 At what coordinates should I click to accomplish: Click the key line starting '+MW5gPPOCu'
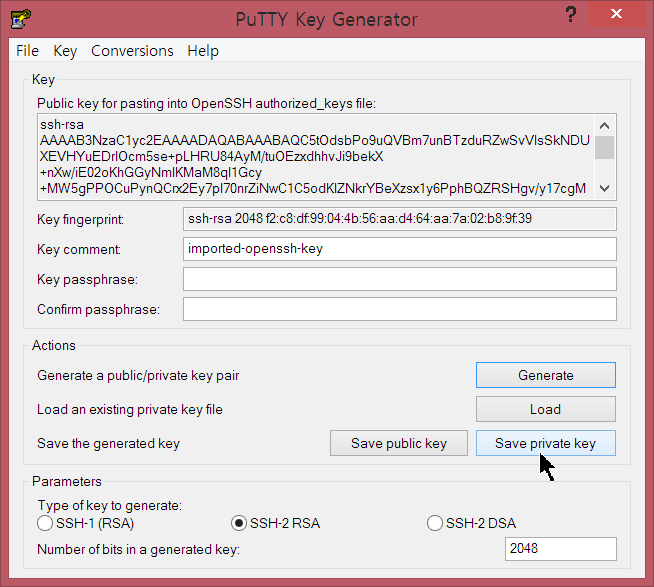click(313, 189)
